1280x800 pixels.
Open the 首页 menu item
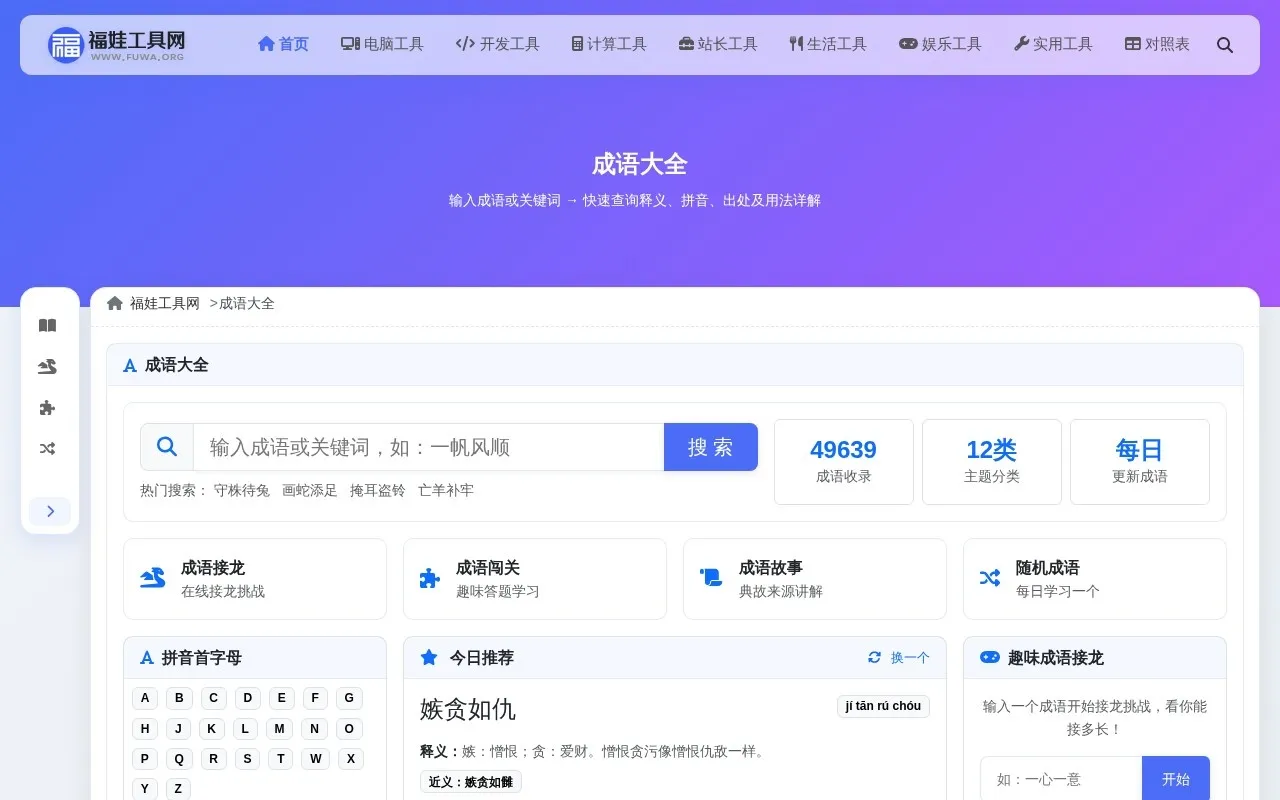point(283,44)
